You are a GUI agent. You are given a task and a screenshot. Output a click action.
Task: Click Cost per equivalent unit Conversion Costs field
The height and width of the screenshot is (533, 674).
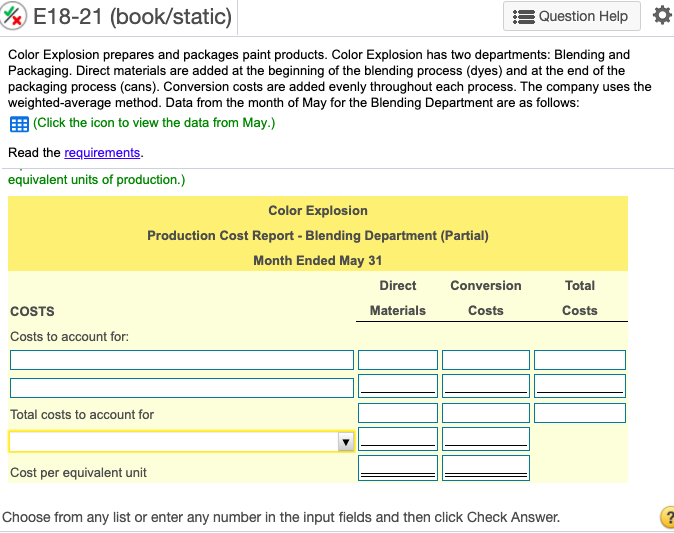486,468
